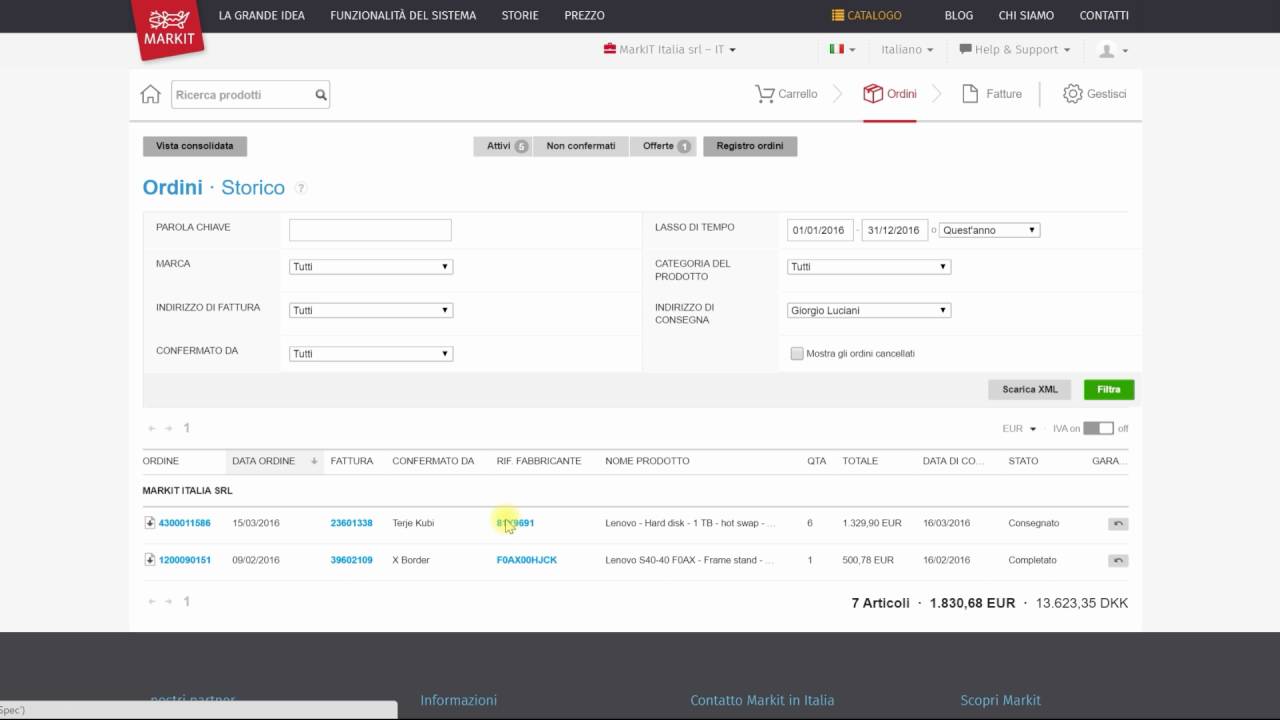1280x720 pixels.
Task: Open the Marca dropdown
Action: pyautogui.click(x=371, y=267)
